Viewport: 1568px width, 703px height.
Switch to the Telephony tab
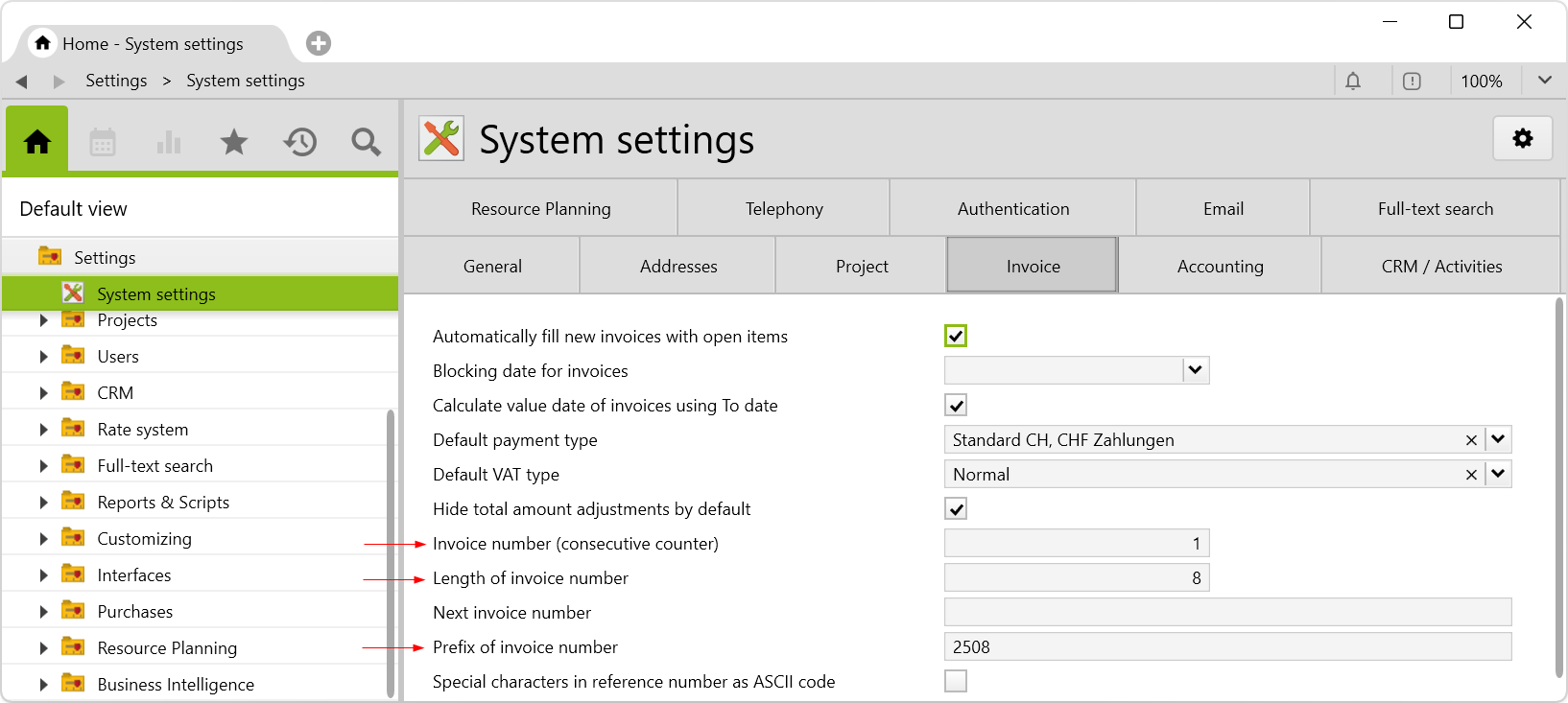pyautogui.click(x=784, y=209)
